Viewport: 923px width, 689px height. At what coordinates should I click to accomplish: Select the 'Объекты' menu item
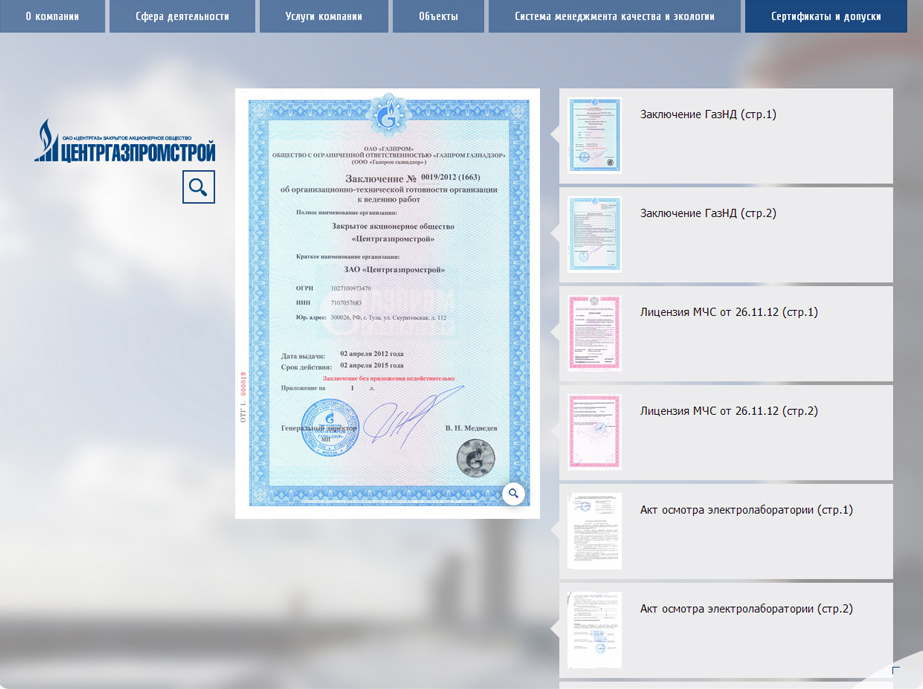click(x=439, y=16)
